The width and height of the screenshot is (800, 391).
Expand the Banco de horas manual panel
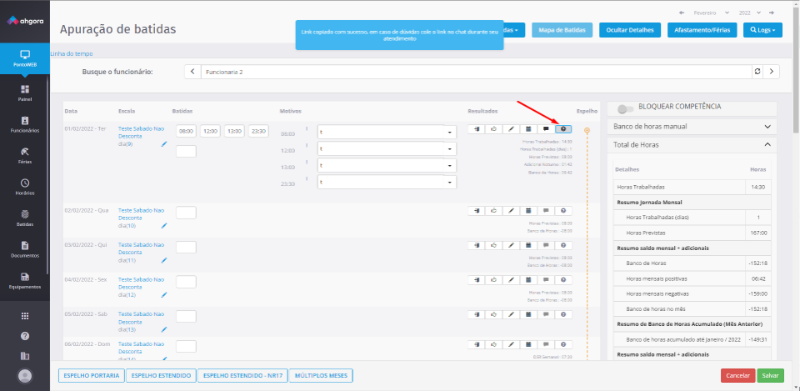point(692,126)
